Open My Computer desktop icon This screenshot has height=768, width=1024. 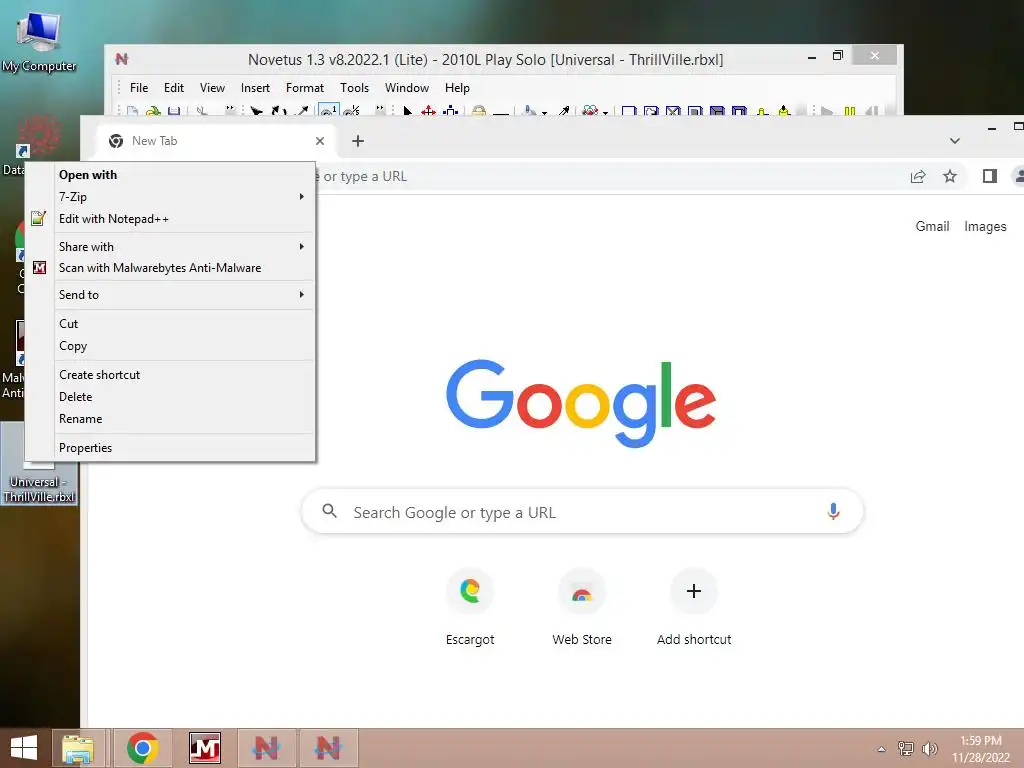[x=39, y=40]
